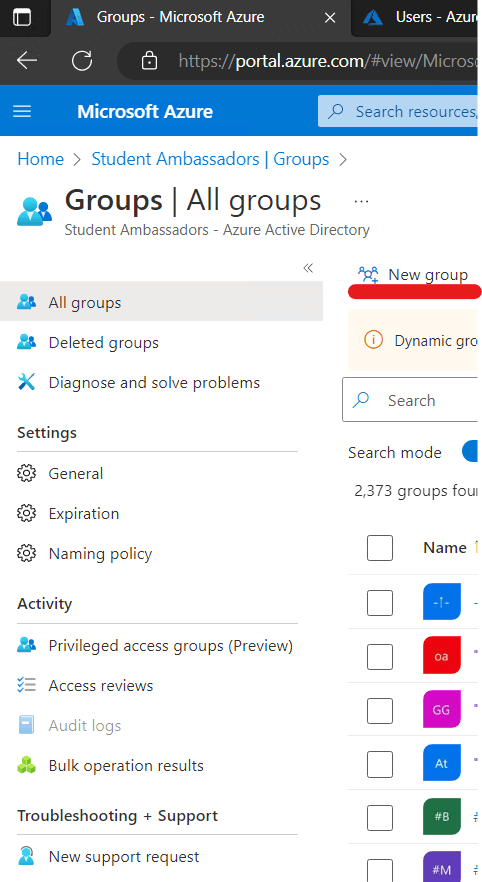Focus the Search resources box
The height and width of the screenshot is (882, 482).
tap(398, 111)
